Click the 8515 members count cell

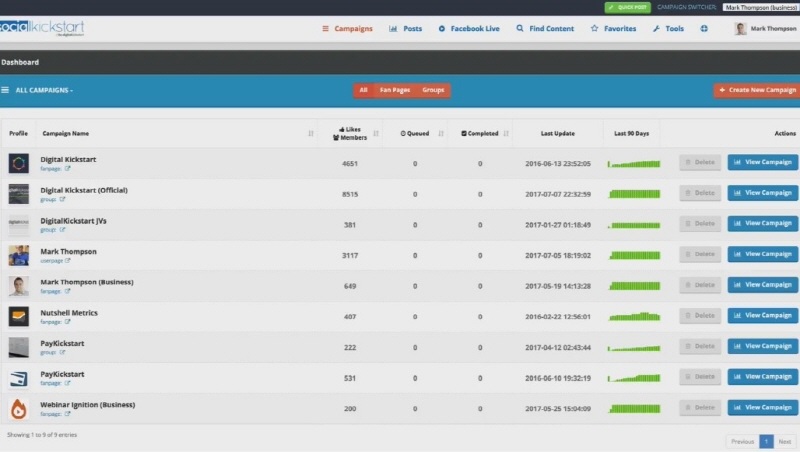click(350, 194)
